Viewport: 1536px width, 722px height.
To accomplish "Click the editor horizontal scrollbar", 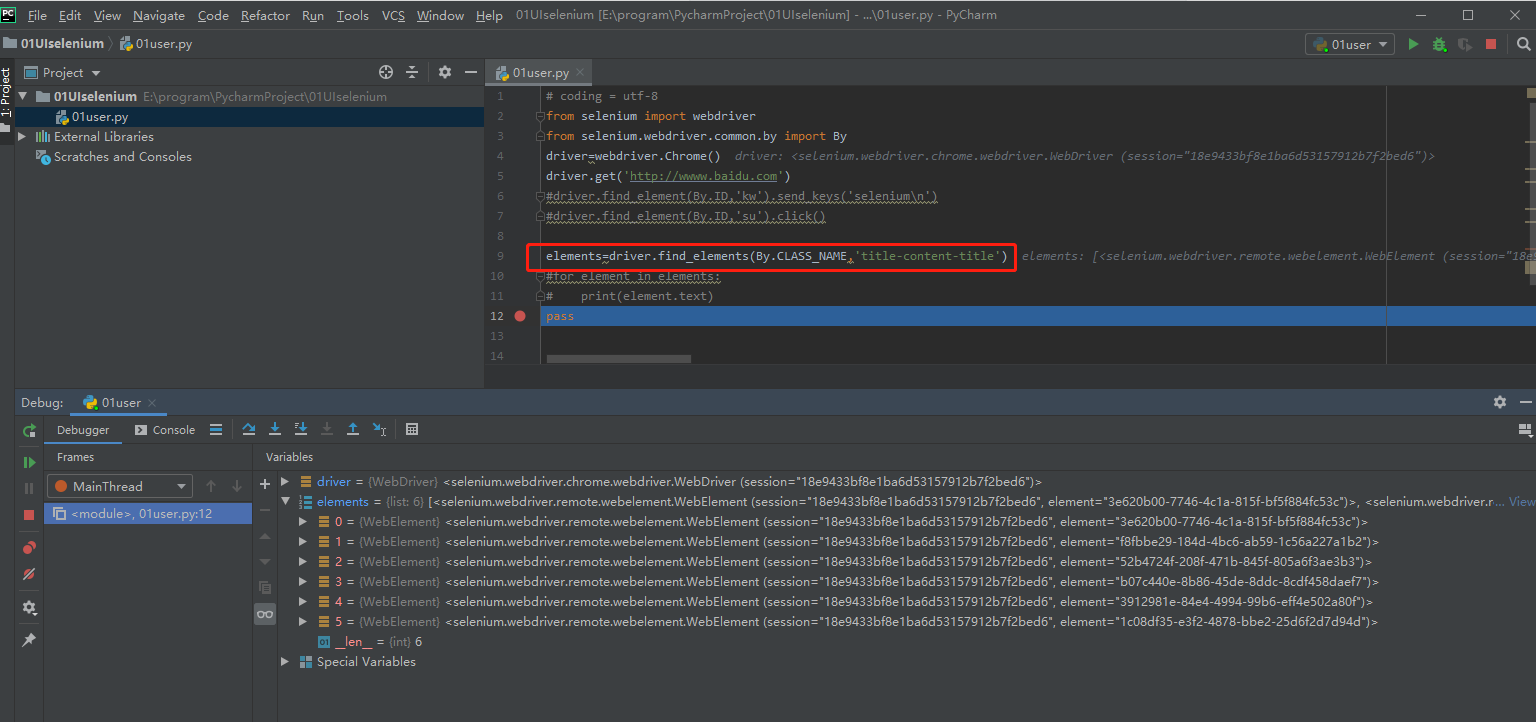I will (x=618, y=358).
